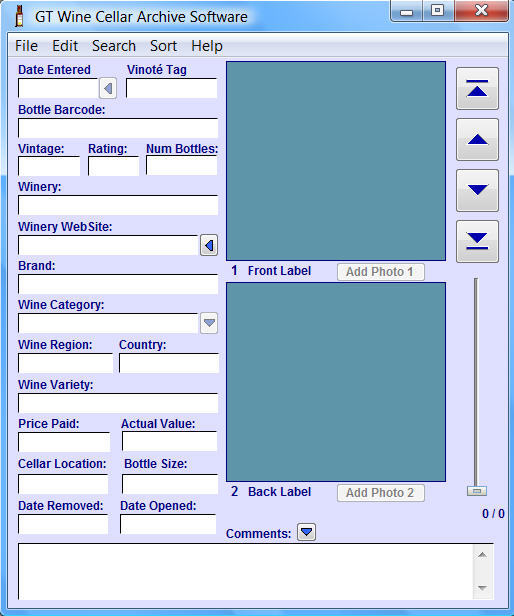Click the Back Label caption text
Viewport: 514px width, 616px height.
(x=279, y=492)
